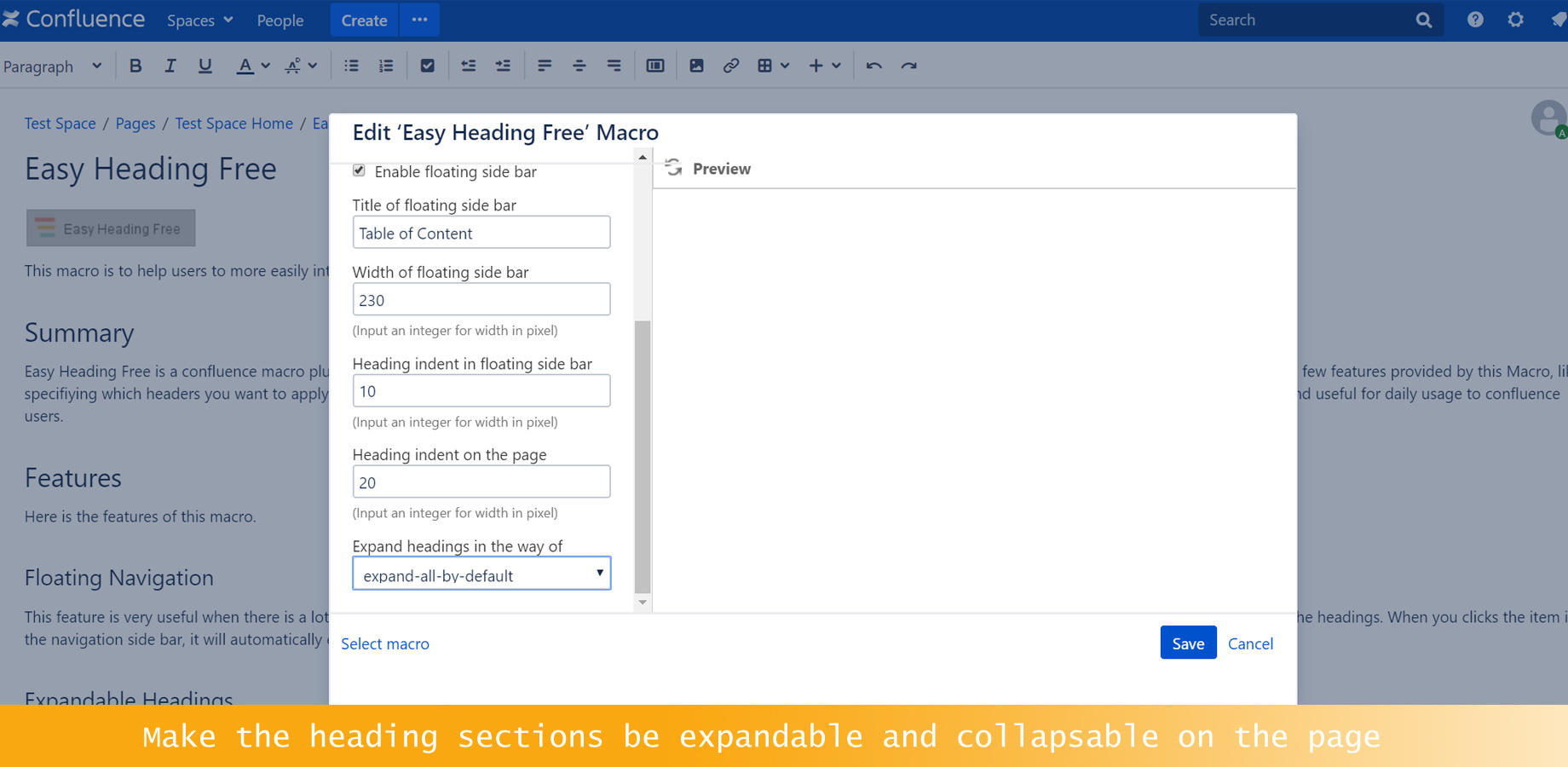Open the user profile avatar
This screenshot has height=767, width=1568.
1548,118
